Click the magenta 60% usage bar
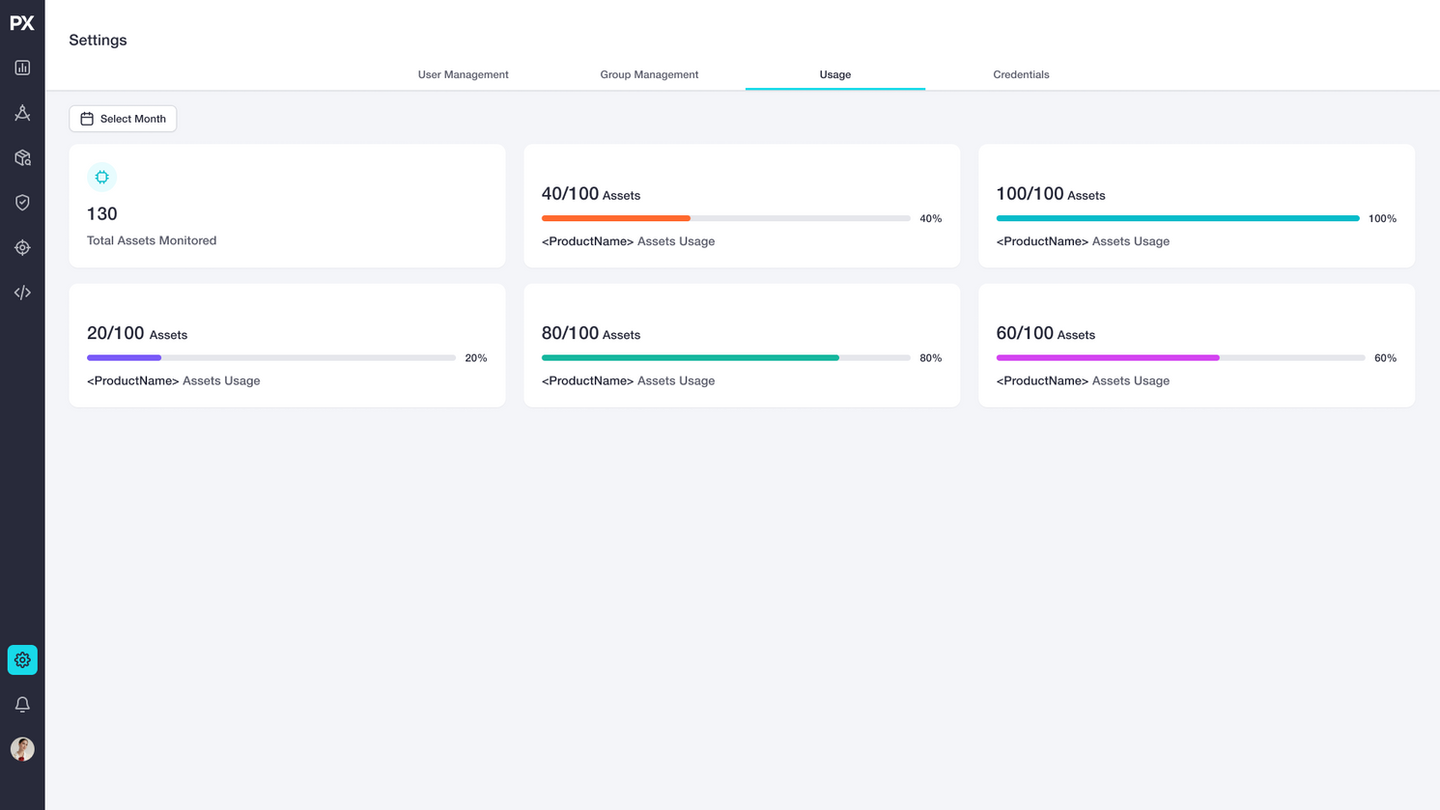The height and width of the screenshot is (810, 1440). 1181,357
